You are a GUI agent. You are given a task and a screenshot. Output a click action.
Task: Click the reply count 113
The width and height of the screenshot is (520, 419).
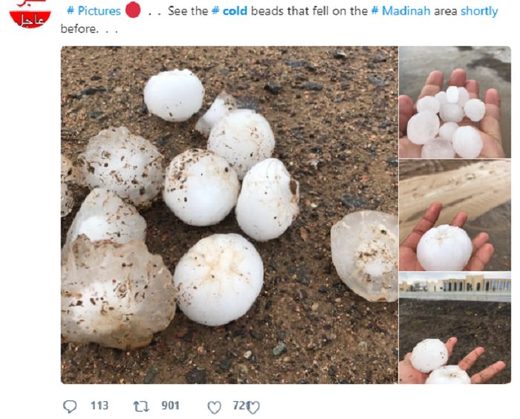(99, 406)
